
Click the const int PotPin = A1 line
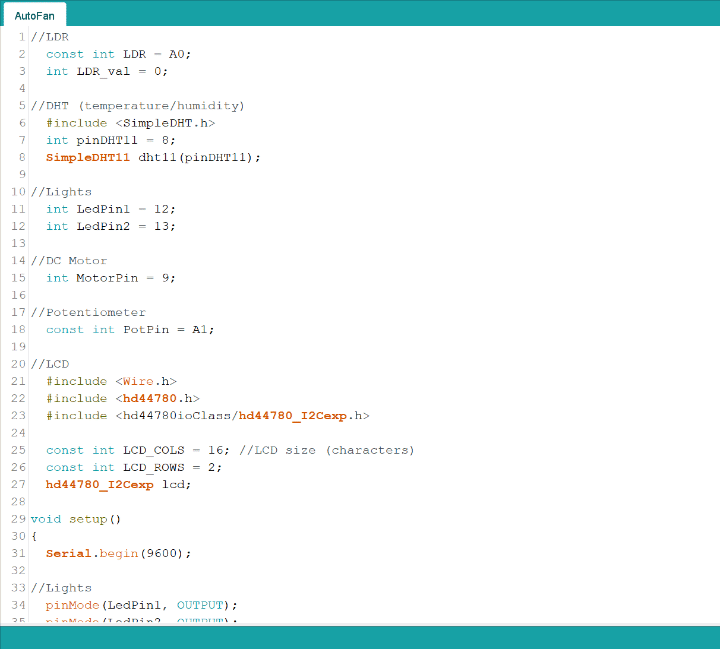[x=130, y=329]
